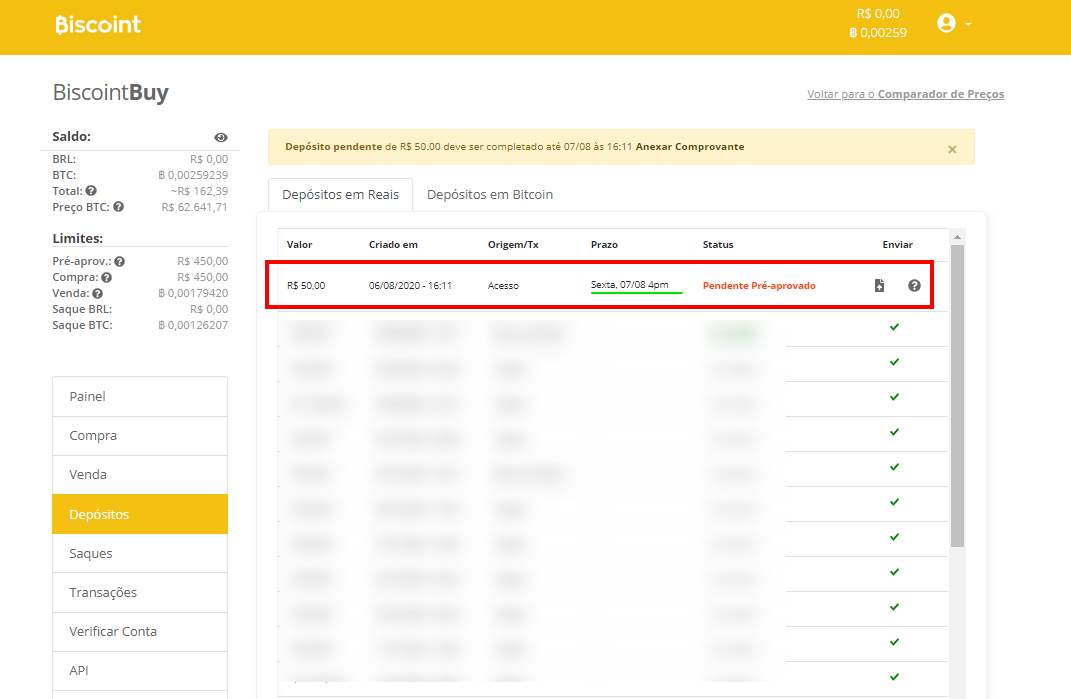This screenshot has width=1071, height=699.
Task: Click the Pendente Pré-aprovado status
Action: [759, 286]
